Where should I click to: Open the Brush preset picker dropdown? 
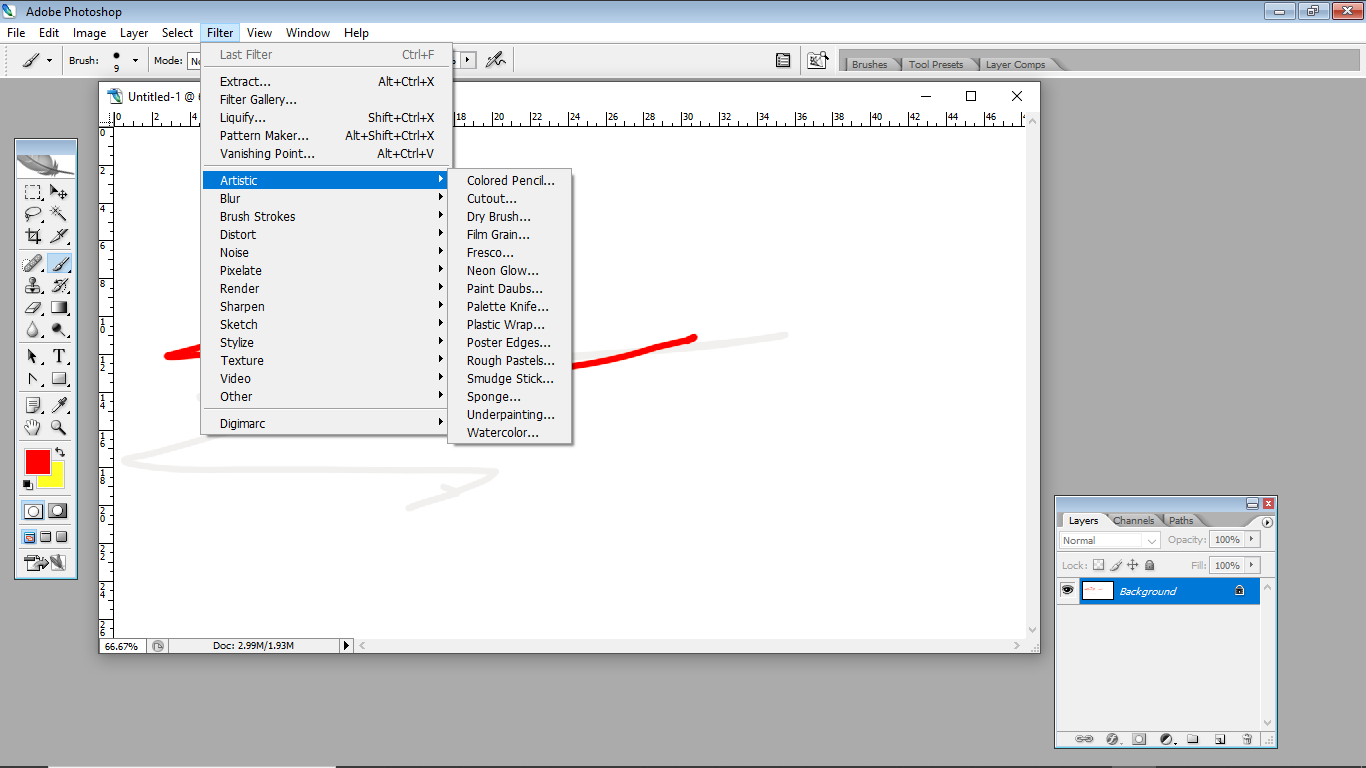135,60
